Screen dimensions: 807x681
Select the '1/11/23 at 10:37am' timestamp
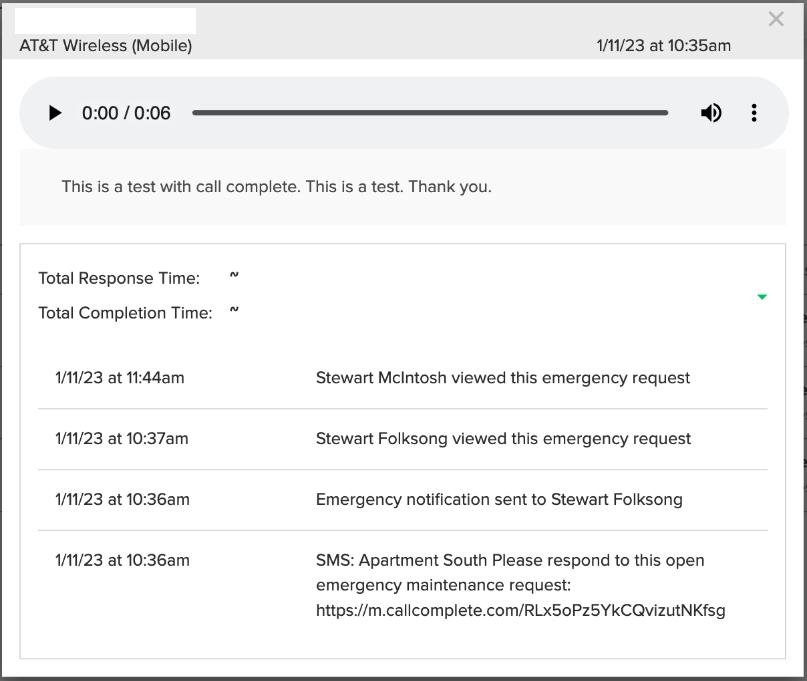[121, 439]
